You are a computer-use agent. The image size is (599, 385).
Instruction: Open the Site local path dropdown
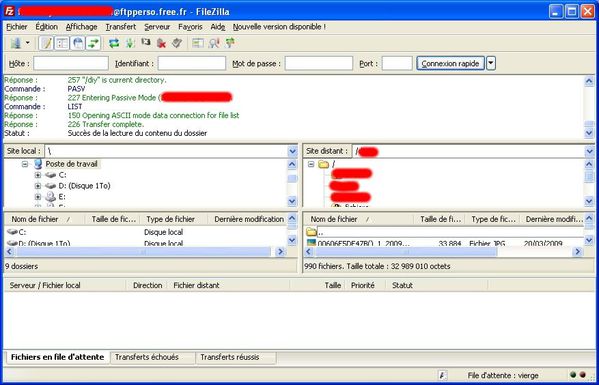[x=293, y=151]
